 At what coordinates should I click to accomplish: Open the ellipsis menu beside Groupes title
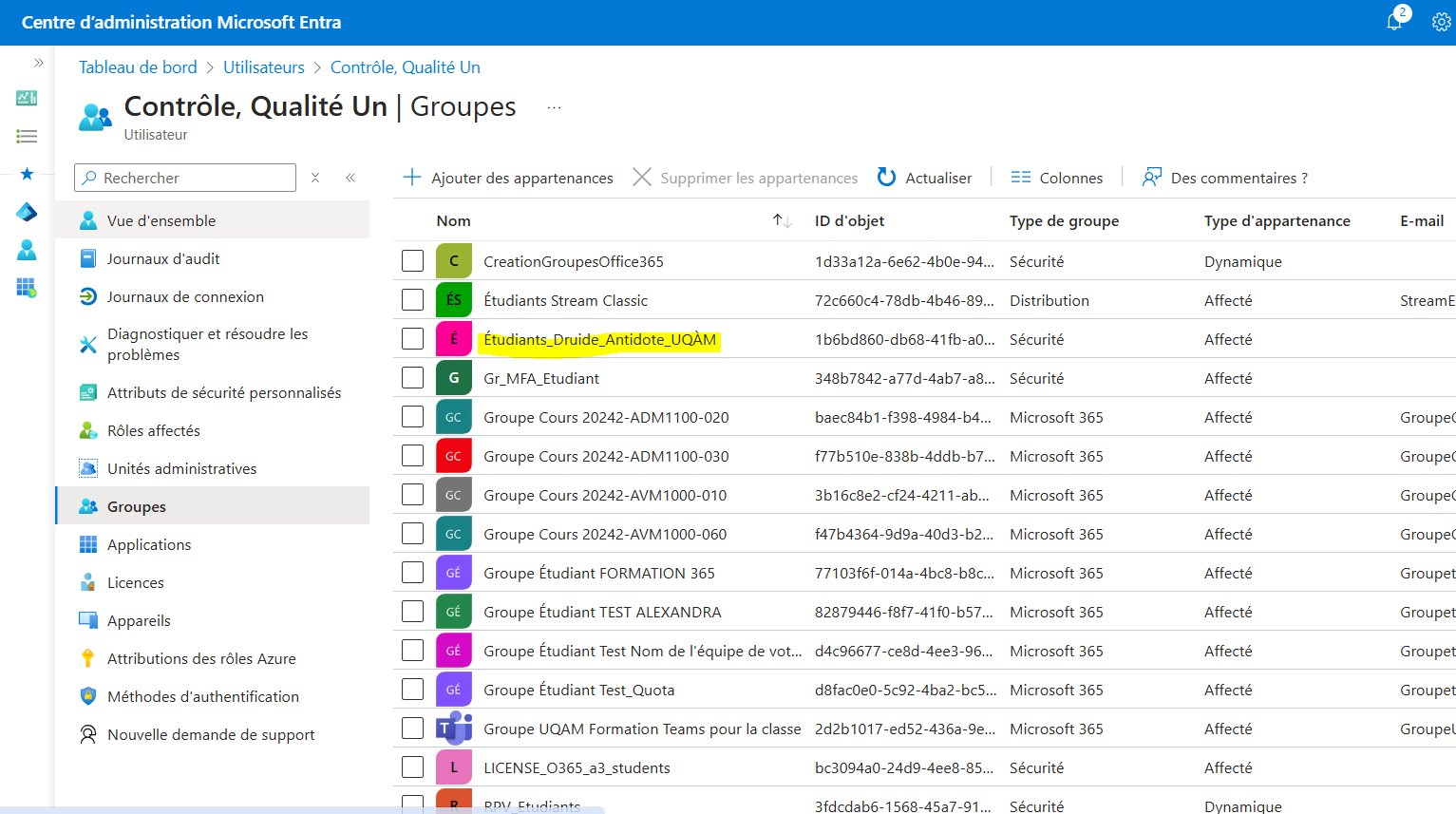coord(554,107)
